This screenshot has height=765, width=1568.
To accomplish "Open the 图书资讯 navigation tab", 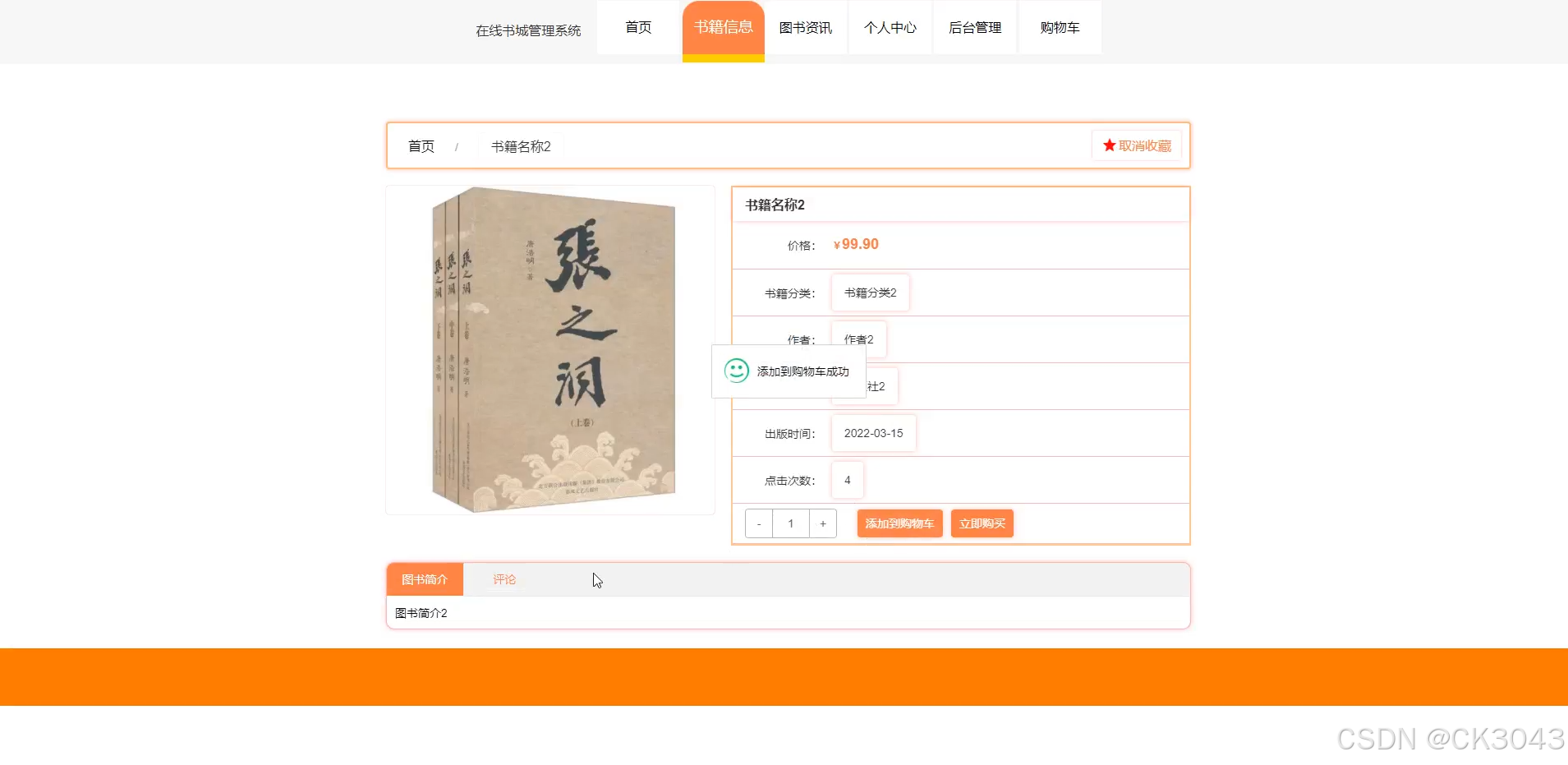I will point(806,28).
